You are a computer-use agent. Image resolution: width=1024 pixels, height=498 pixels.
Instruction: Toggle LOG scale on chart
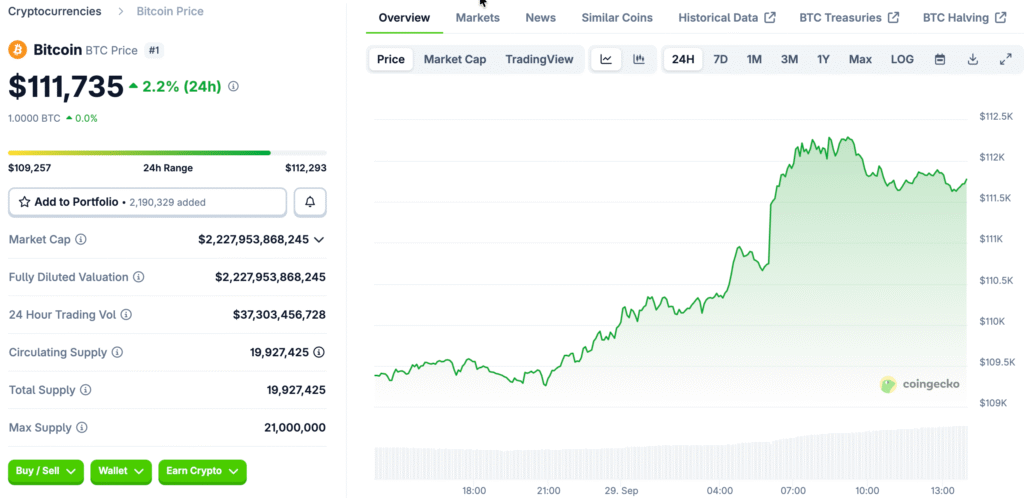click(903, 59)
